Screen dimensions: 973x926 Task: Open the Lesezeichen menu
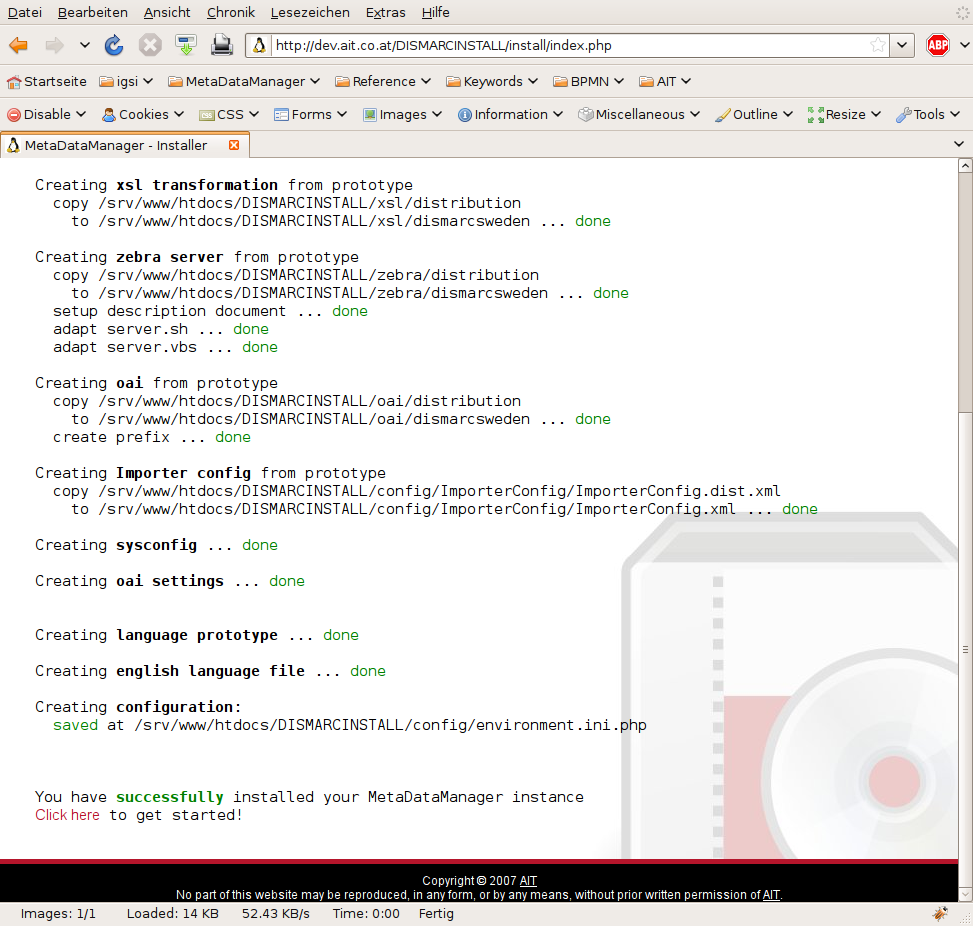(x=310, y=12)
